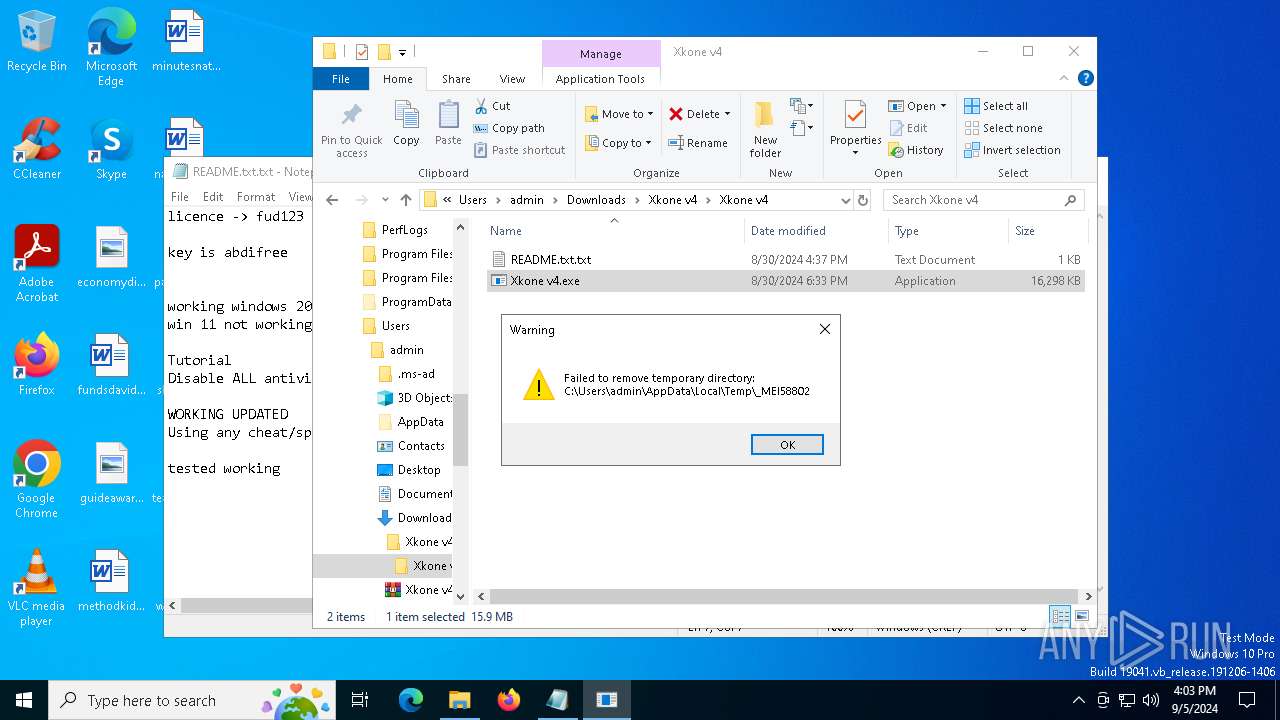Open Recycle Bin desktop icon
The height and width of the screenshot is (720, 1280).
37,42
